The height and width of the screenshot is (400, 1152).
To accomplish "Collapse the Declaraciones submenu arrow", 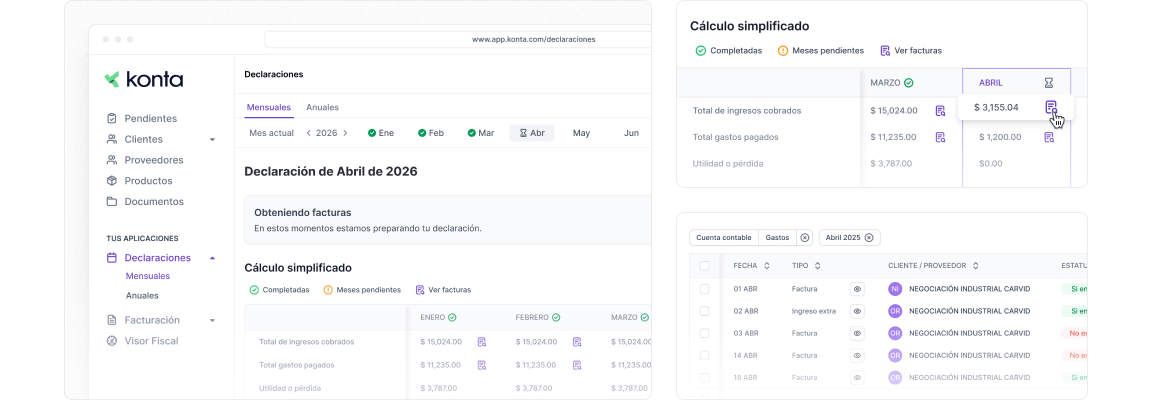I will tap(212, 258).
